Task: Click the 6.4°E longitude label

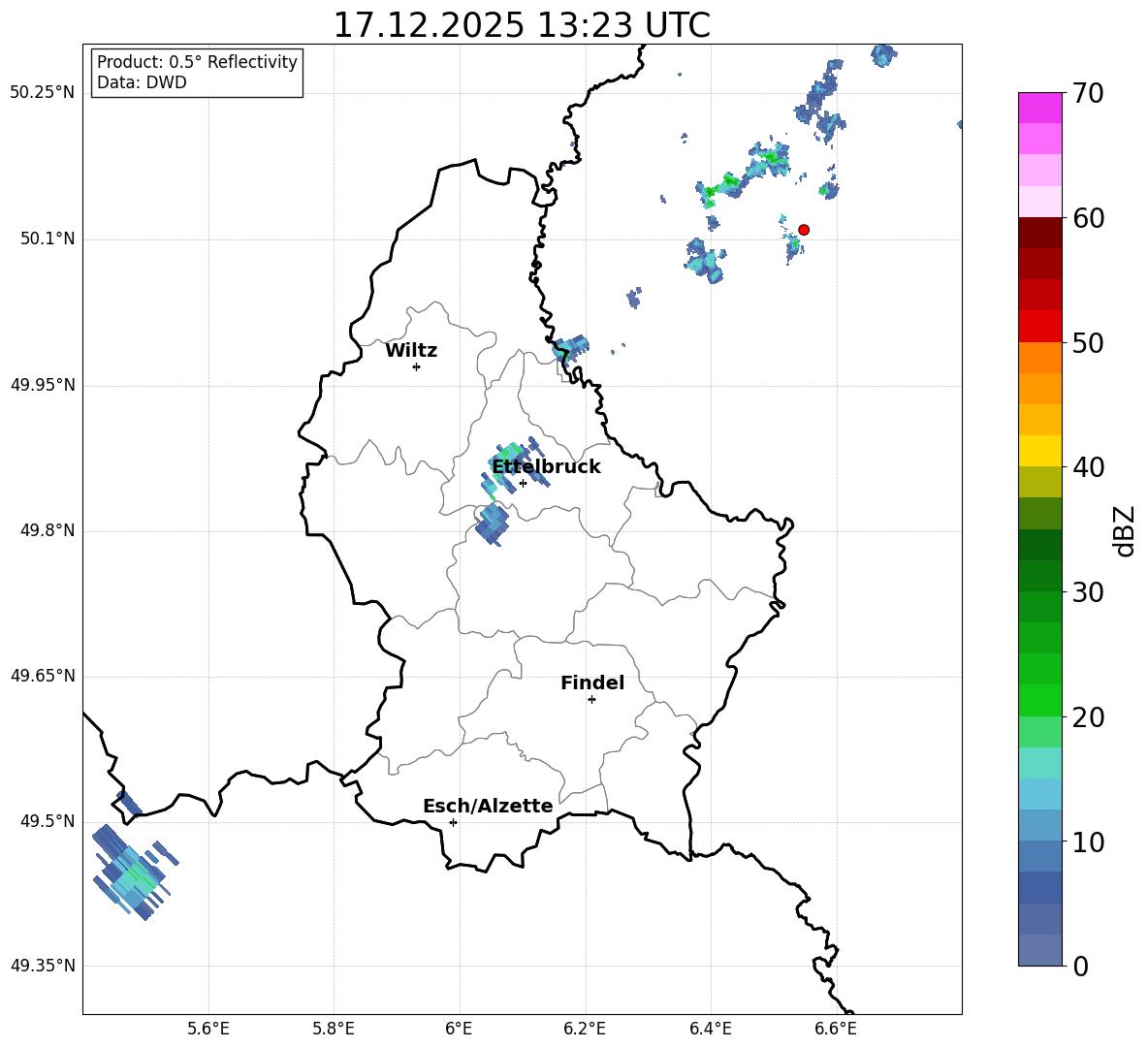Action: [x=710, y=1029]
